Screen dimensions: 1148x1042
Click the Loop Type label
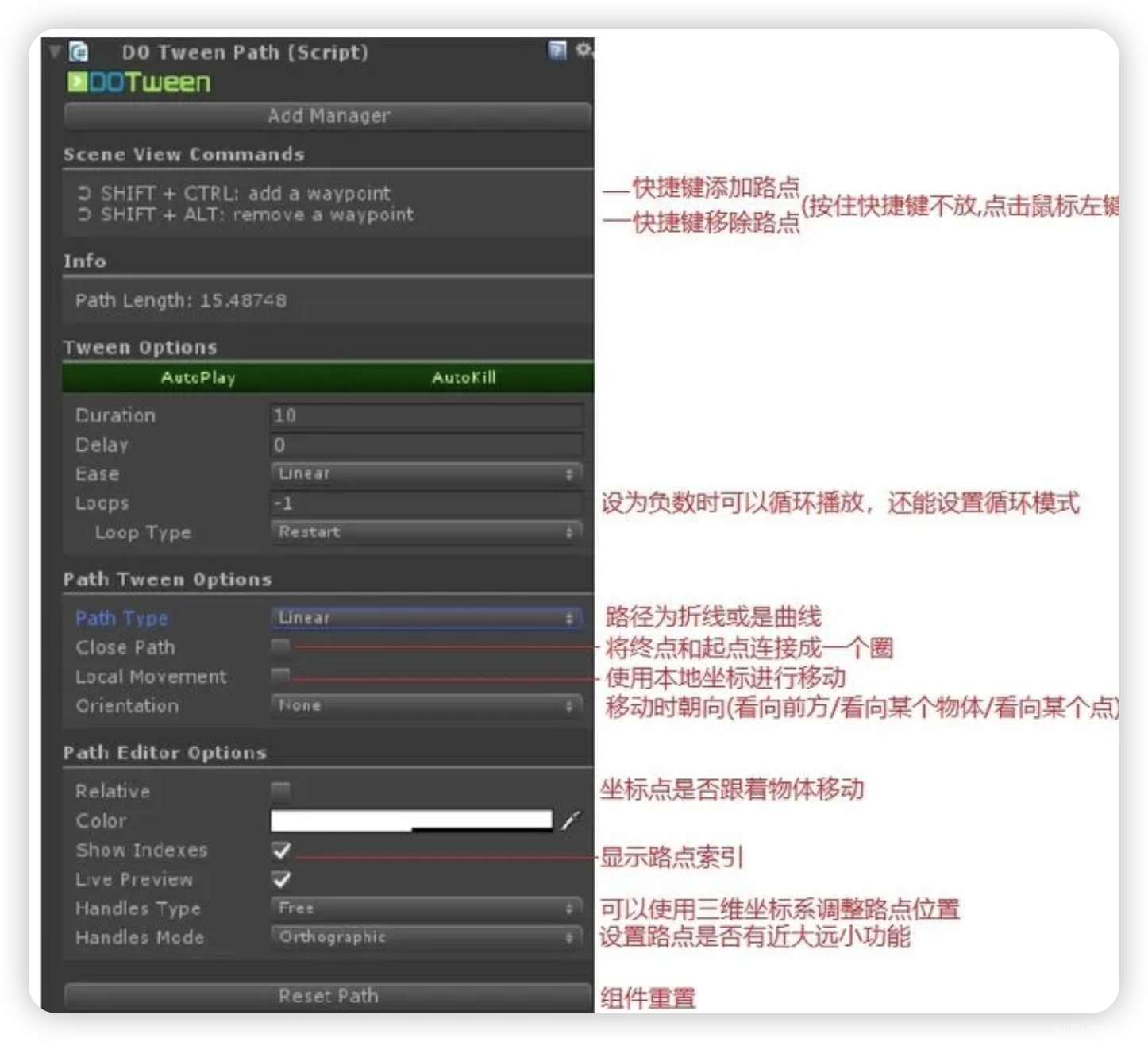click(x=143, y=532)
